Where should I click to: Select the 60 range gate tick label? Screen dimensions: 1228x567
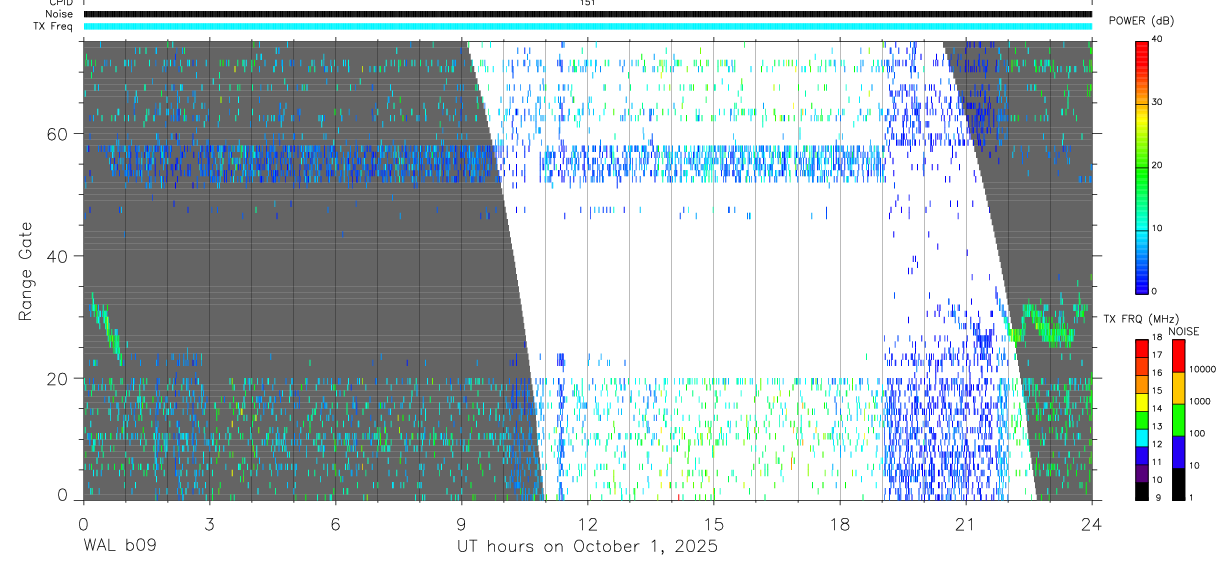click(56, 133)
